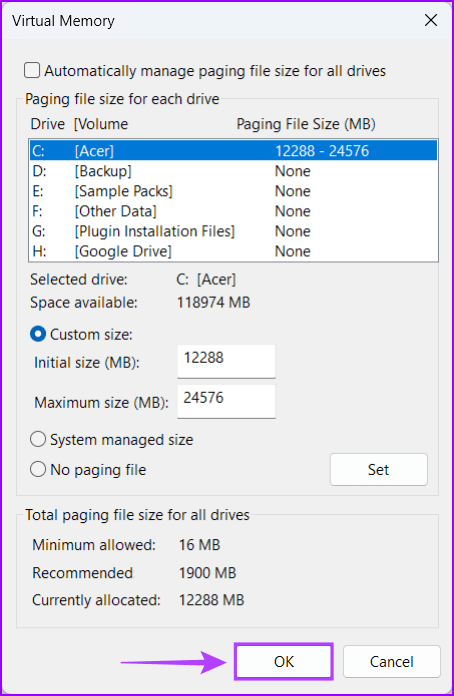Viewport: 454px width, 696px height.
Task: Choose the System managed size option
Action: (x=38, y=440)
